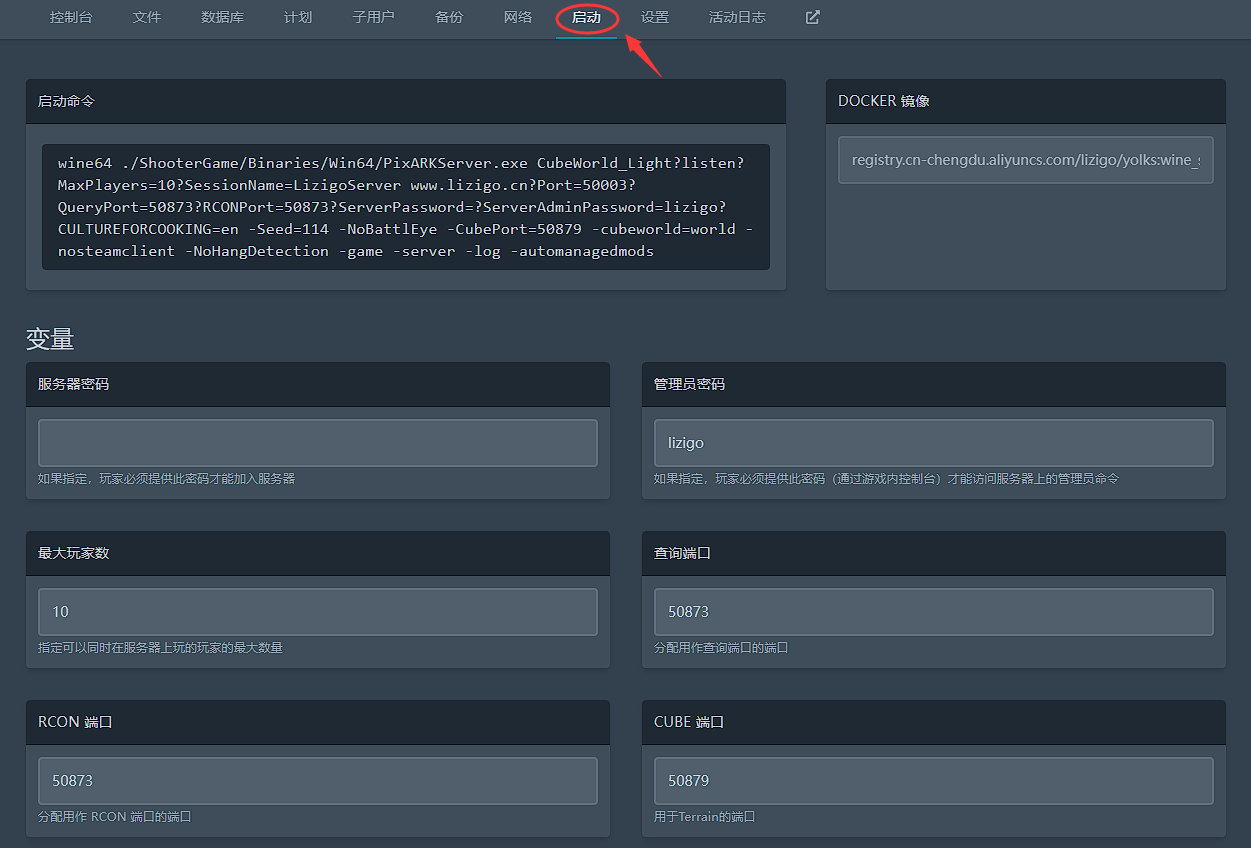1251x848 pixels.
Task: Click the hint 用于Terrain的端口
Action: (x=705, y=817)
